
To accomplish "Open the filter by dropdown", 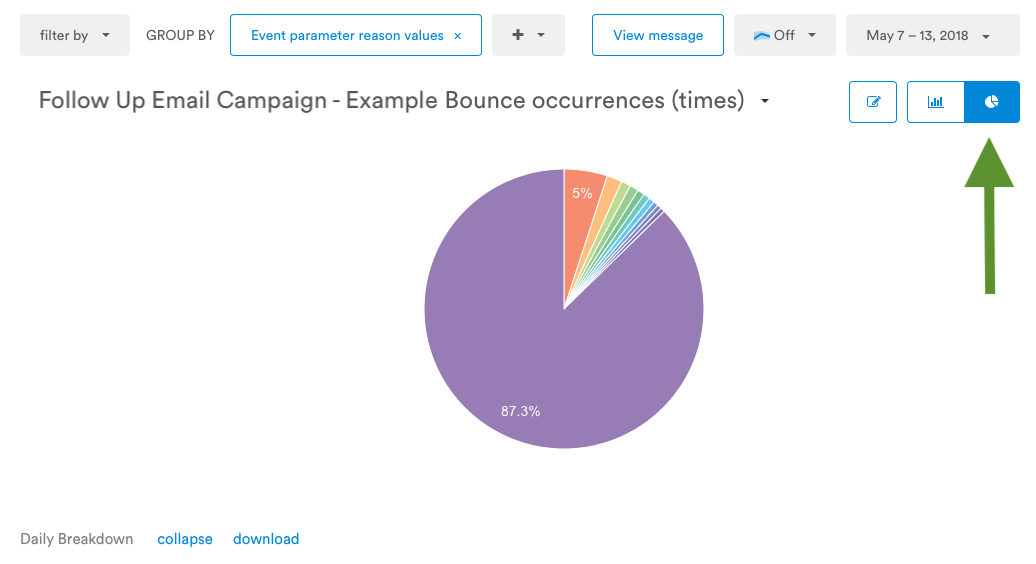I will coord(75,35).
